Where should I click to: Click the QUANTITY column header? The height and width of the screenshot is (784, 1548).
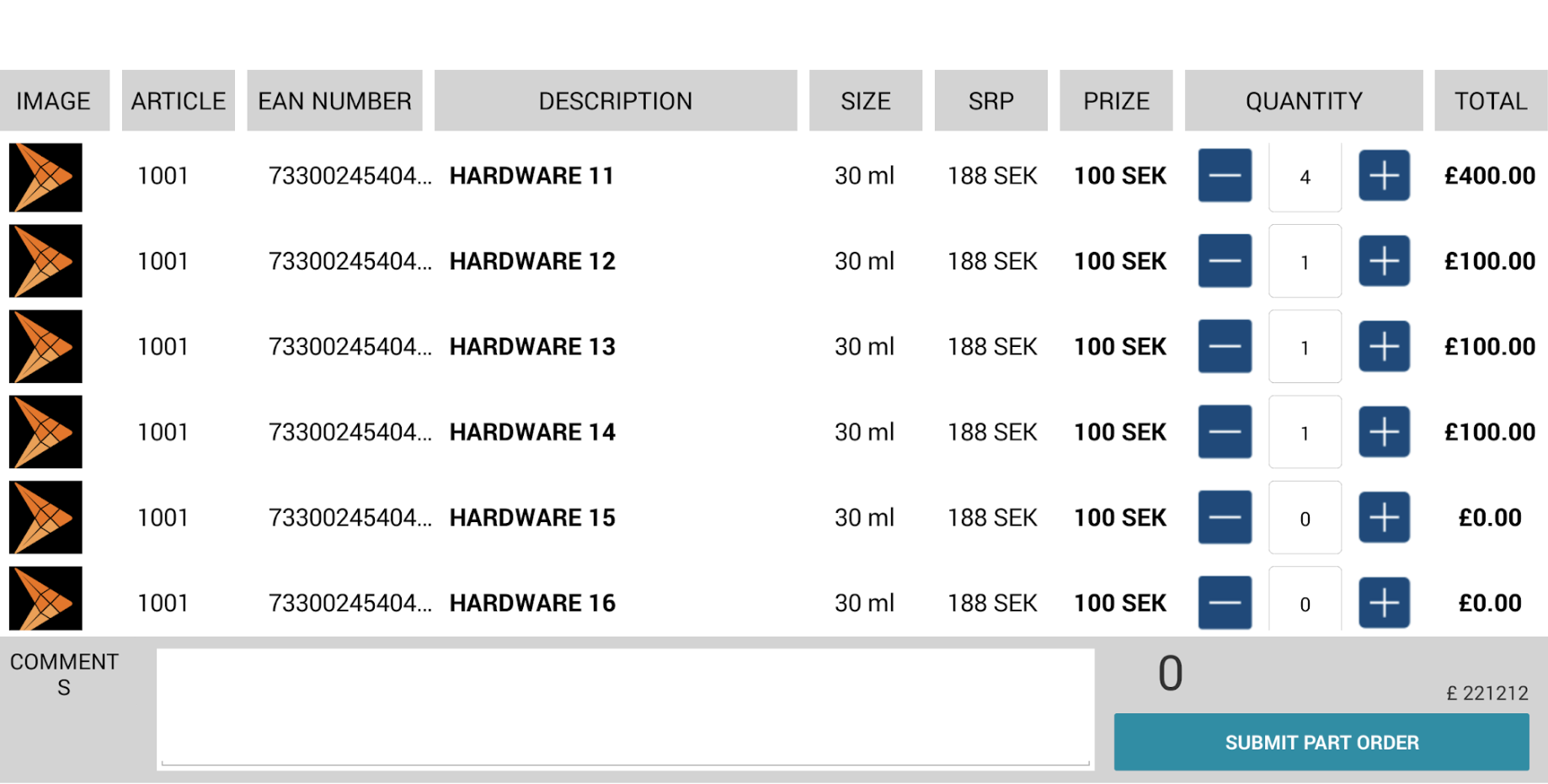click(x=1303, y=101)
